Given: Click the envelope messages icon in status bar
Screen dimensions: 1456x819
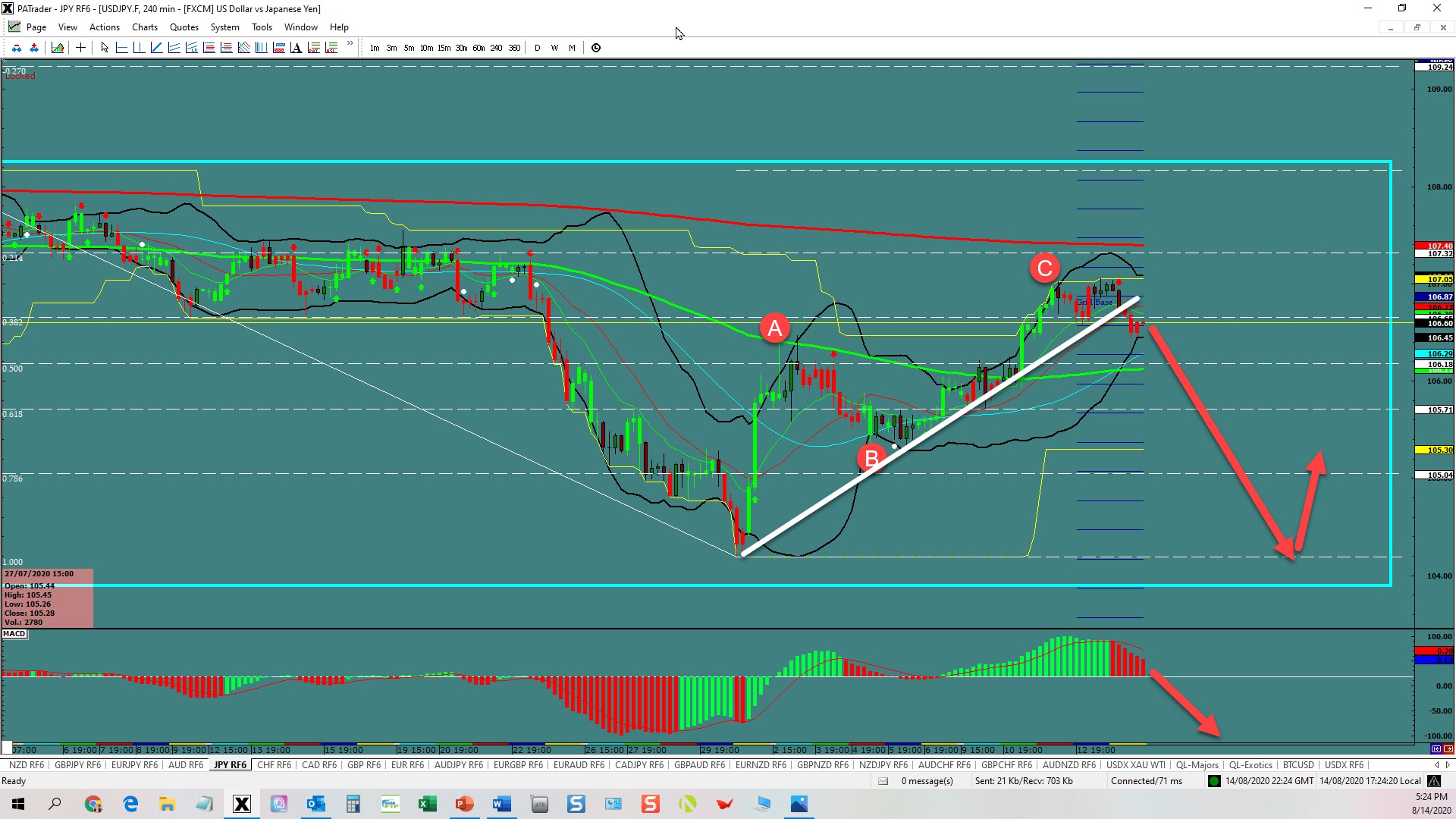Looking at the screenshot, I should (x=883, y=781).
